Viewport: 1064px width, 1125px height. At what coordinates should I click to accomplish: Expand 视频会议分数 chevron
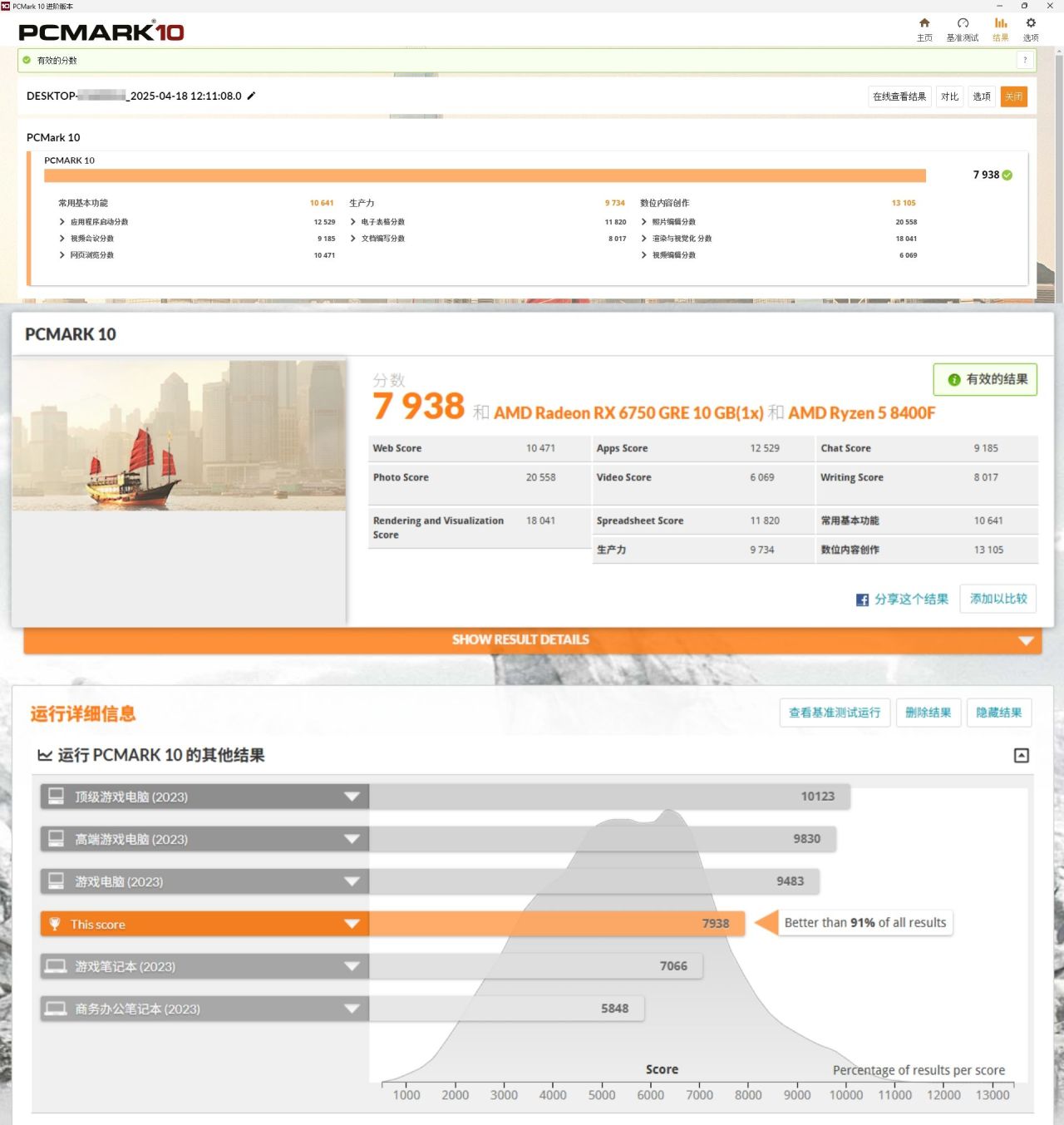pyautogui.click(x=62, y=239)
